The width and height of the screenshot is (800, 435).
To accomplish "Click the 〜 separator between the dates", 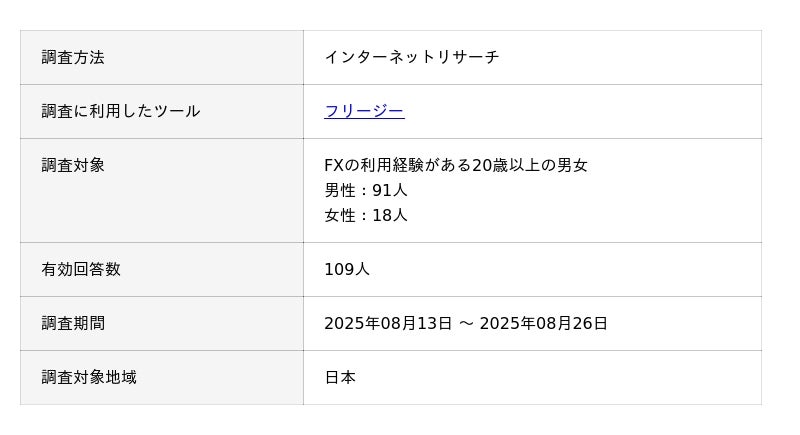I will click(466, 323).
